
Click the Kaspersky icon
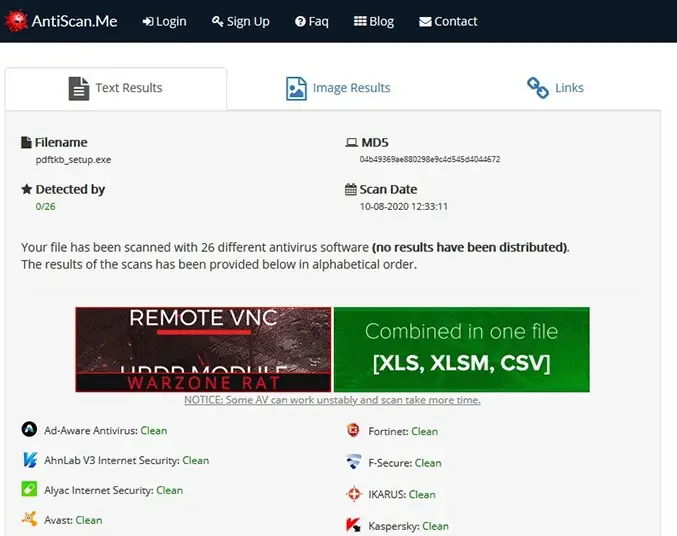[354, 525]
